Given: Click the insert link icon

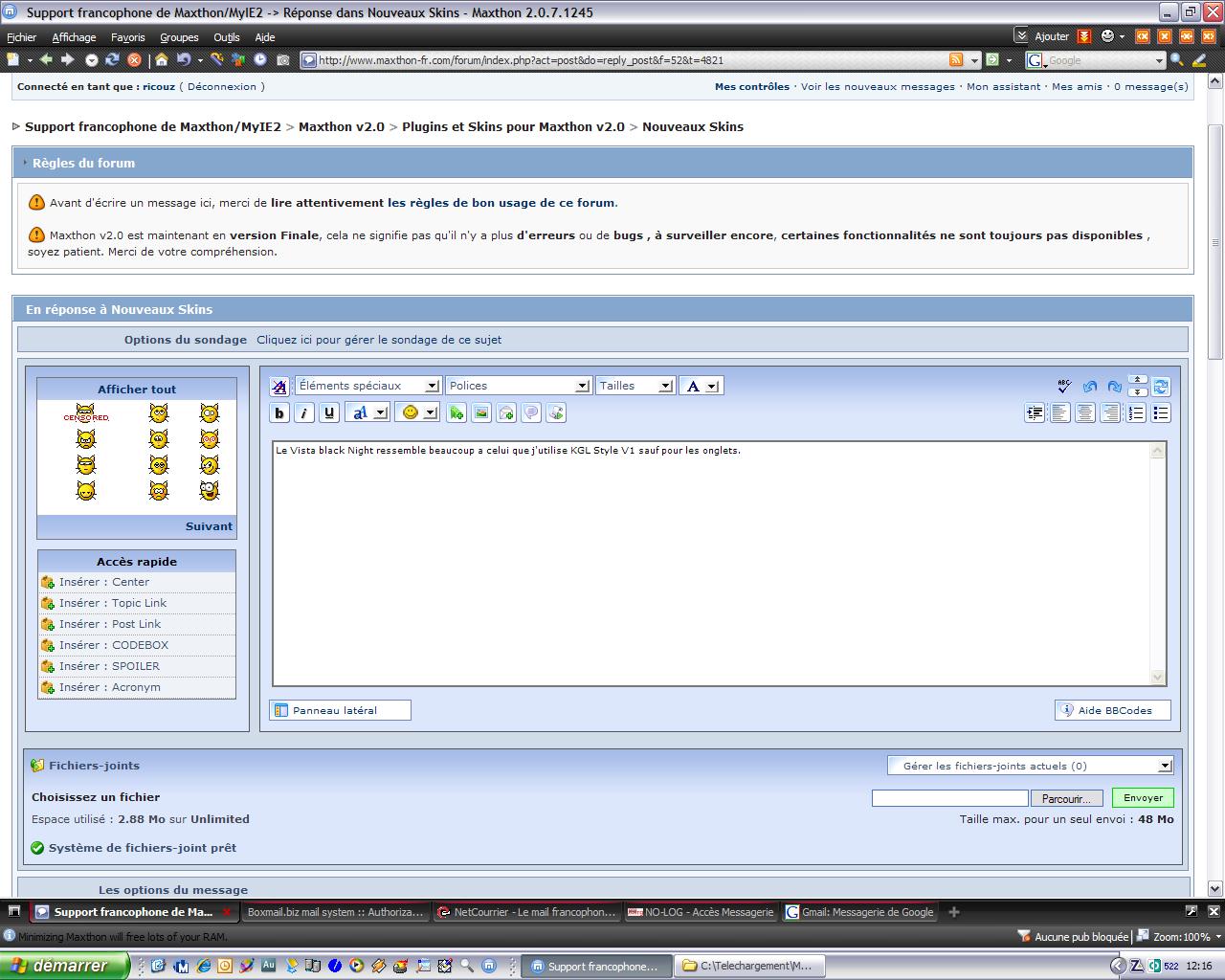Looking at the screenshot, I should click(457, 412).
